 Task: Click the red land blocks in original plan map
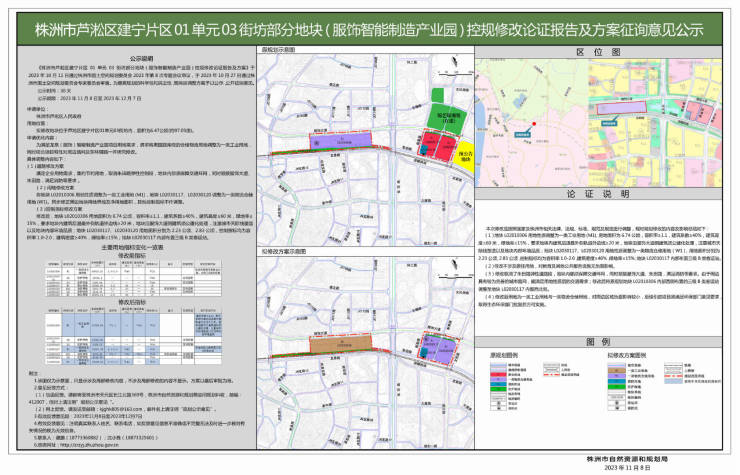tap(439, 145)
